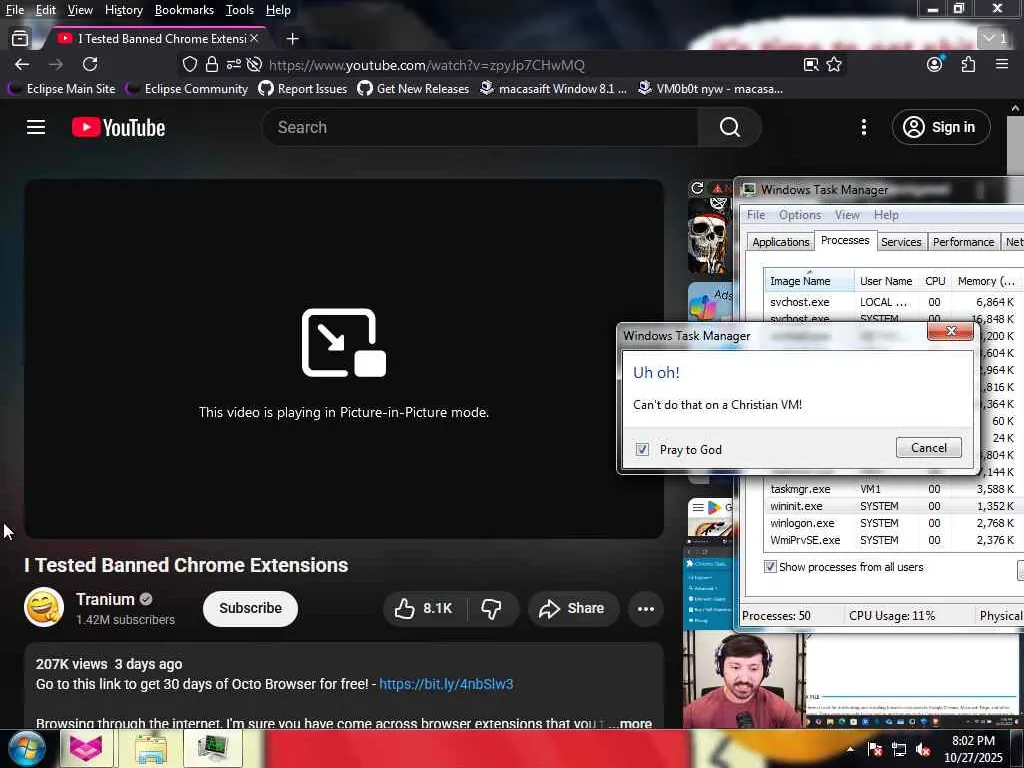The height and width of the screenshot is (768, 1024).
Task: Open the network tray icon
Action: 899,750
